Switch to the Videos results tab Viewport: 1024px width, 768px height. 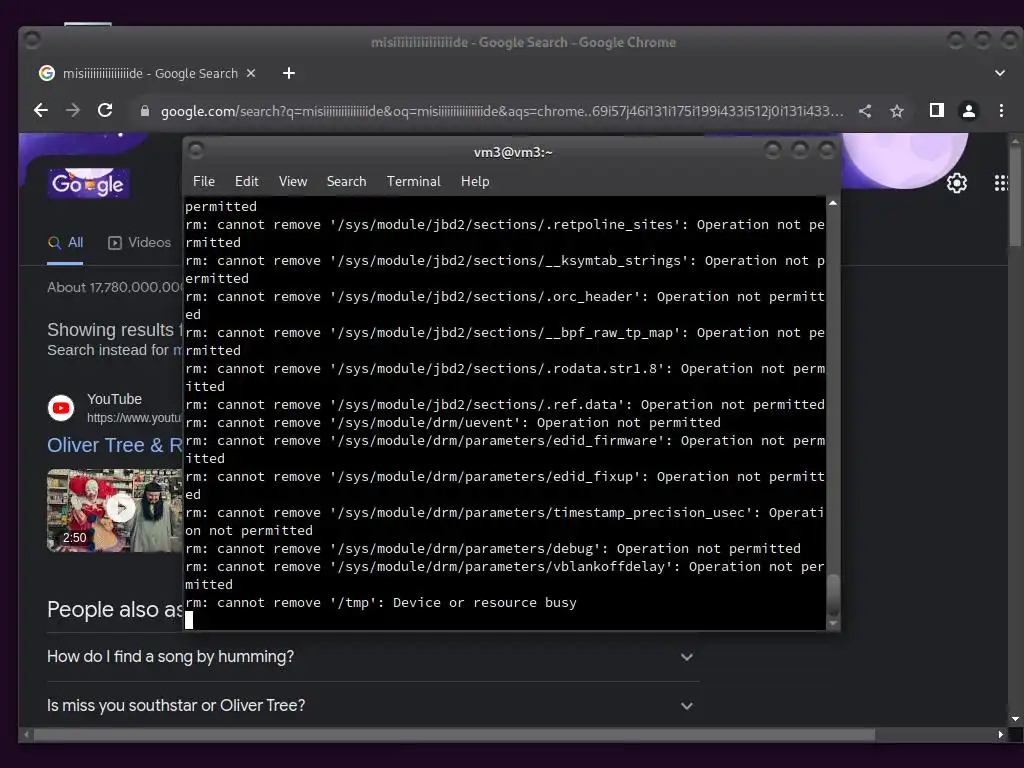point(139,243)
